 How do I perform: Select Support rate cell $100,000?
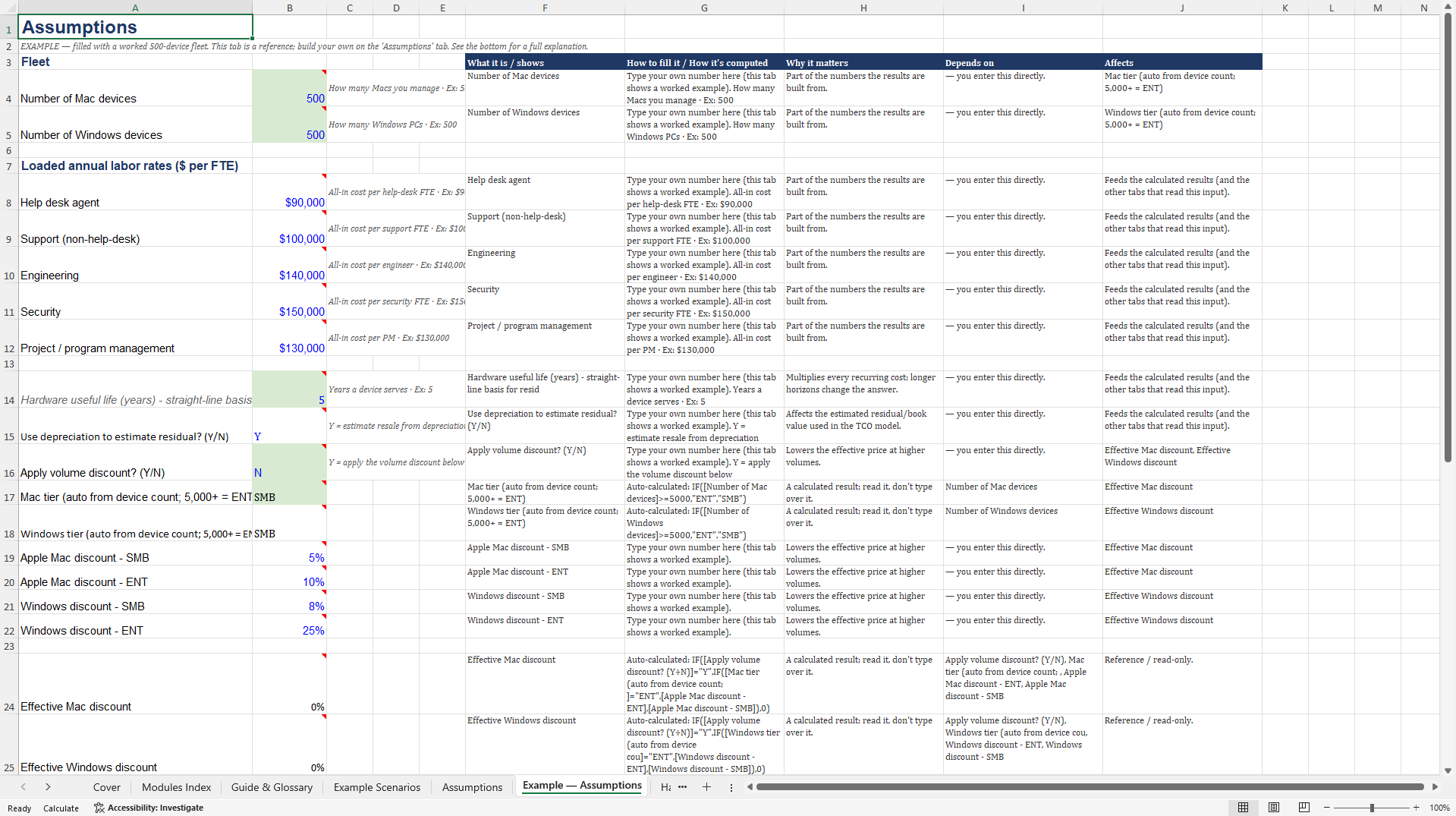click(x=289, y=228)
